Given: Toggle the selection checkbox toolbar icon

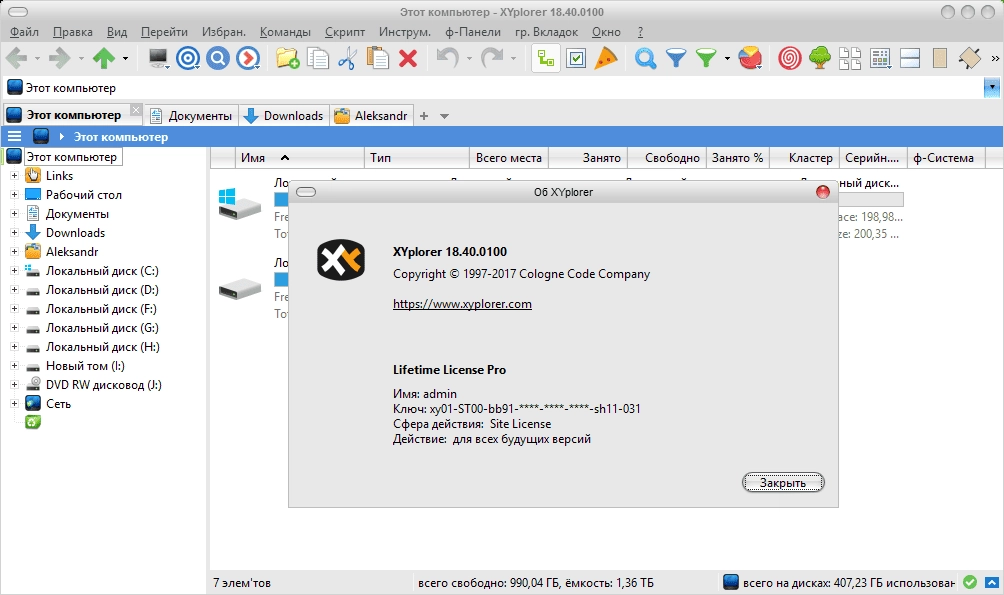Looking at the screenshot, I should point(576,58).
